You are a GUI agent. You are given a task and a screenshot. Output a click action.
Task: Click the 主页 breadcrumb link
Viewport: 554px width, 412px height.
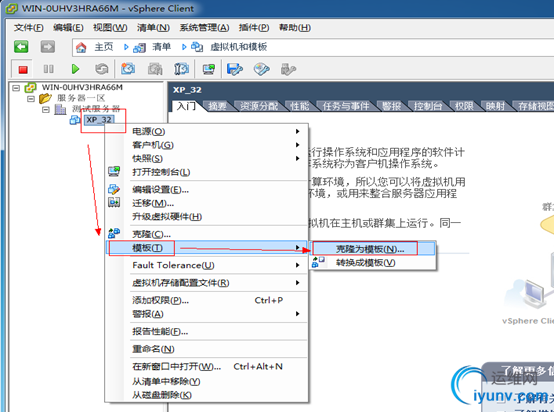103,47
